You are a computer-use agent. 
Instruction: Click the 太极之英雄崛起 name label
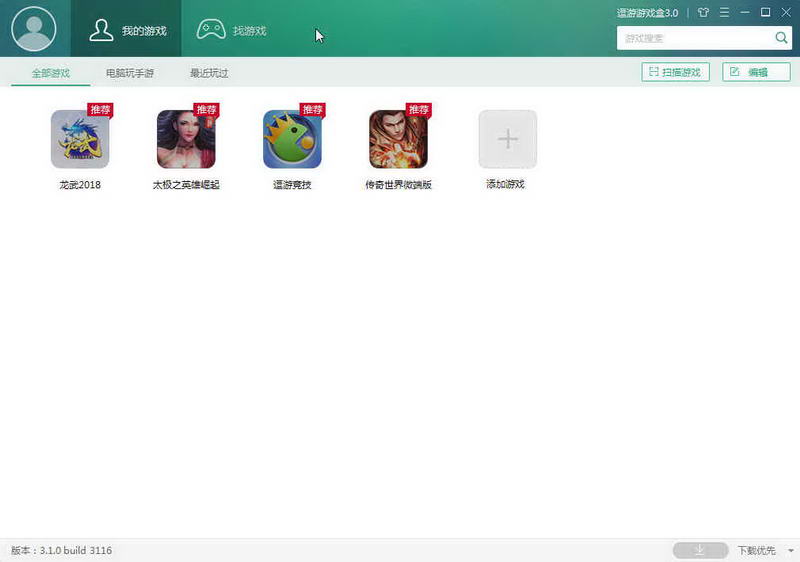[186, 185]
